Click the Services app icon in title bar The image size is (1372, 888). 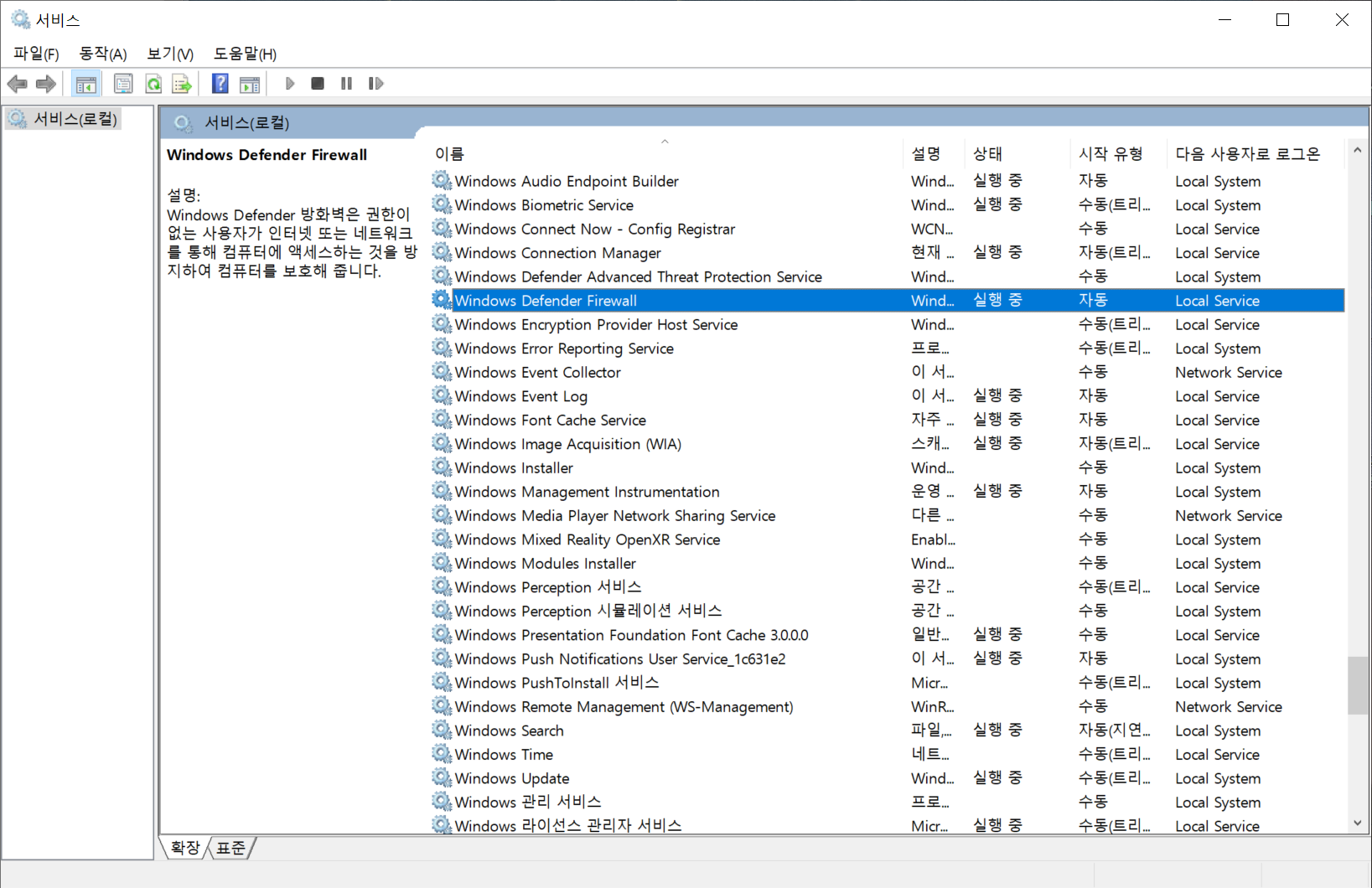coord(21,19)
